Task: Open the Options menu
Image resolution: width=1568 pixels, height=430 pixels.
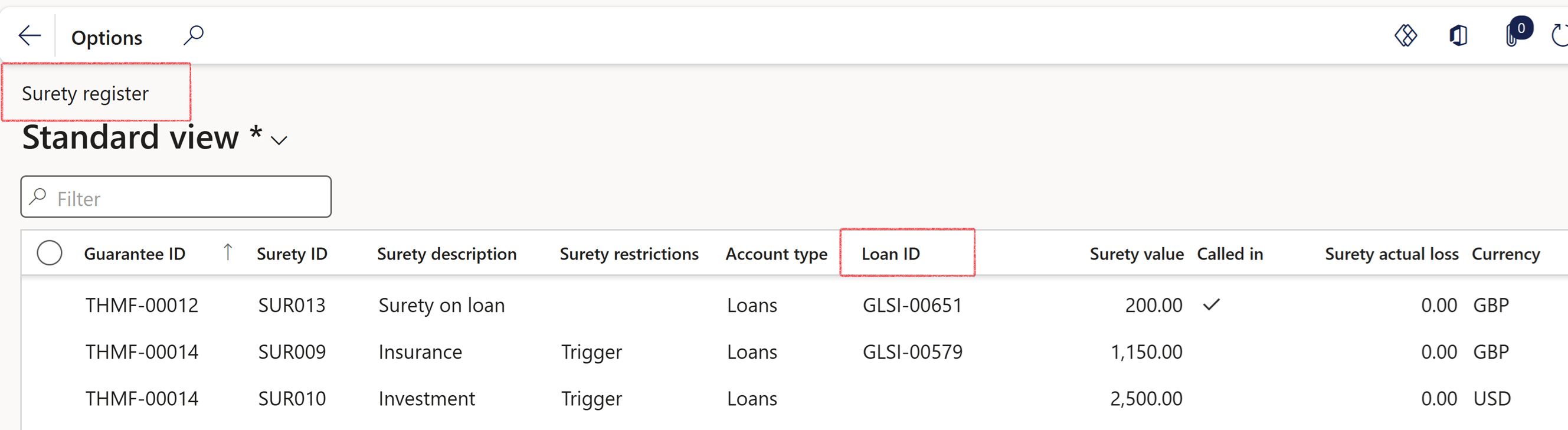Action: [x=107, y=38]
